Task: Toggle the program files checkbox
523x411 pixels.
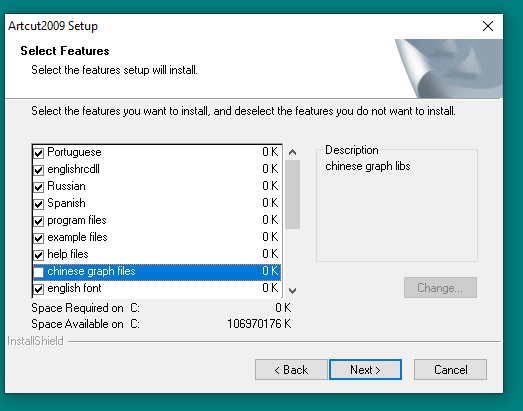Action: [39, 221]
